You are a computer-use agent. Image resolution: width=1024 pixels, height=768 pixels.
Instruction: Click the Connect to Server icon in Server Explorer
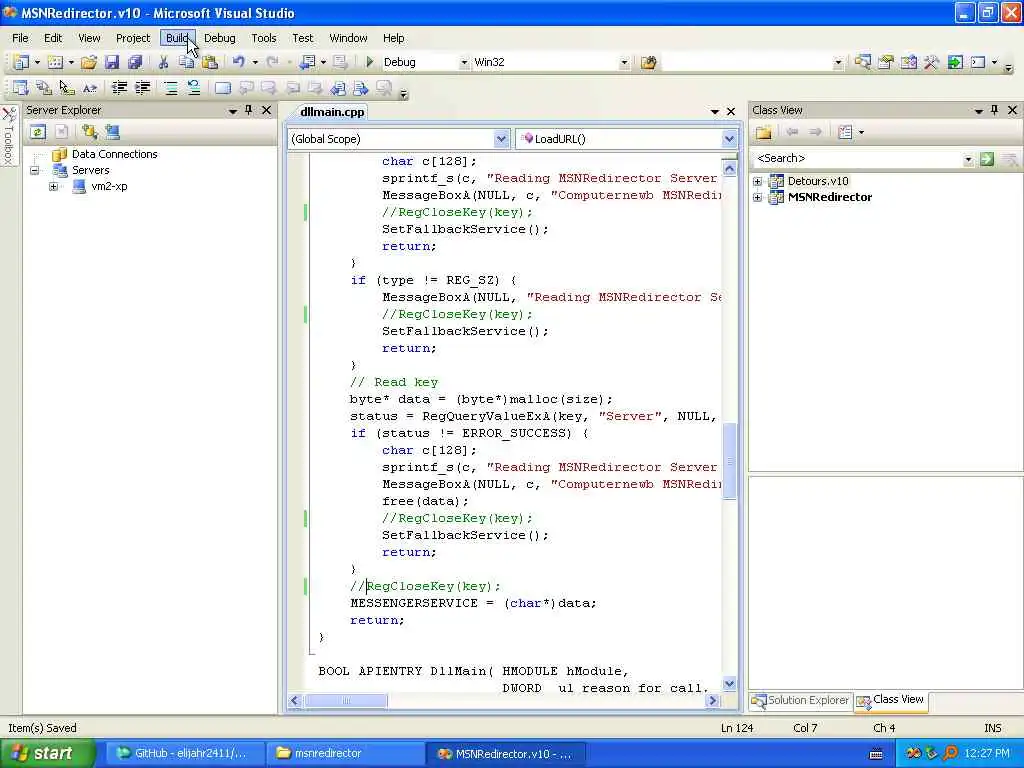point(112,132)
